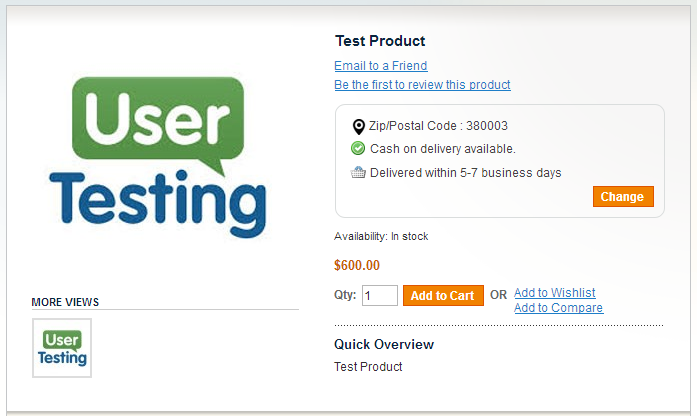Click the MORE VIEWS heading

pyautogui.click(x=65, y=302)
